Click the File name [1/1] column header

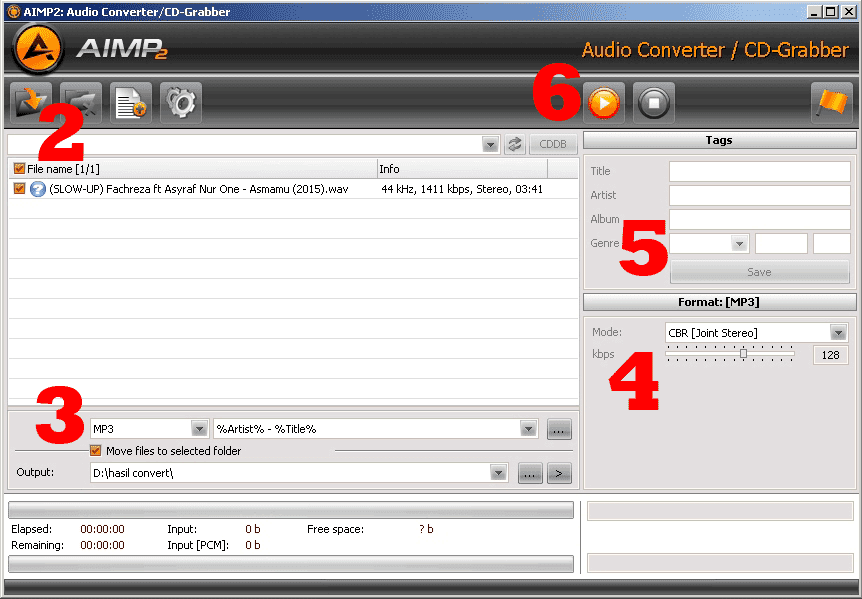(x=192, y=169)
